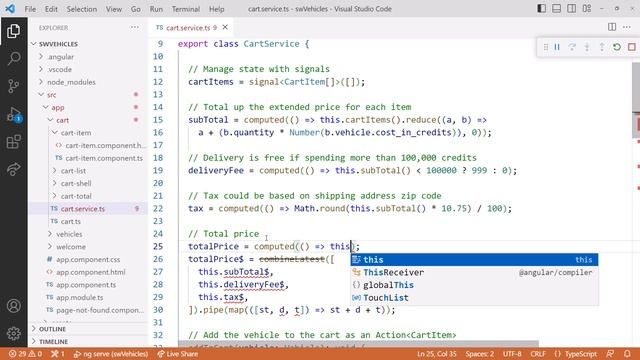Screen dimensions: 640x360
Task: Expand the .vscode folder
Action: [x=59, y=69]
